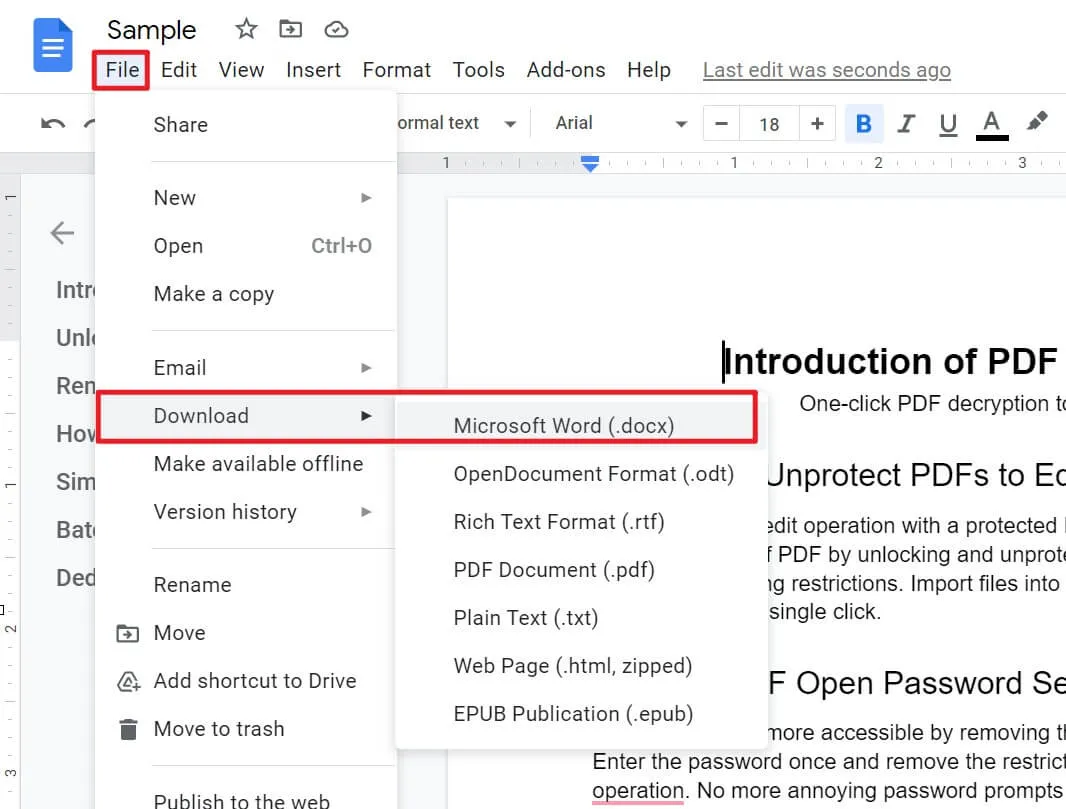Open the Add-ons menu
This screenshot has height=809, width=1066.
click(565, 70)
